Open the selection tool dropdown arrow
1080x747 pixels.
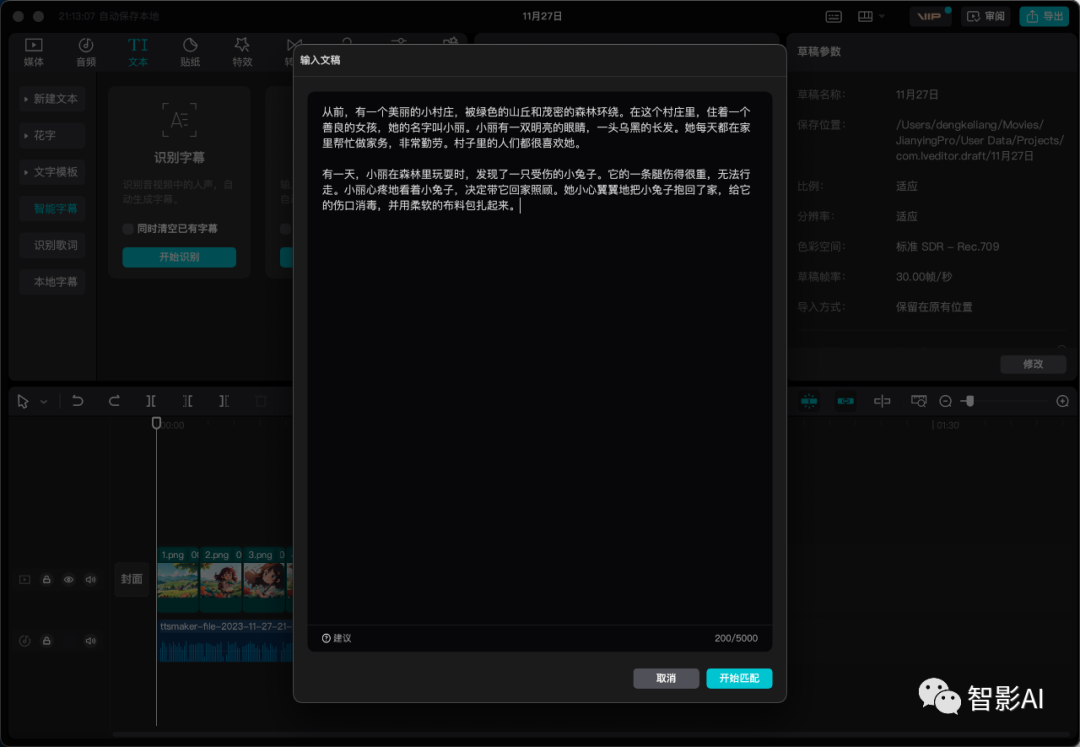coord(42,400)
